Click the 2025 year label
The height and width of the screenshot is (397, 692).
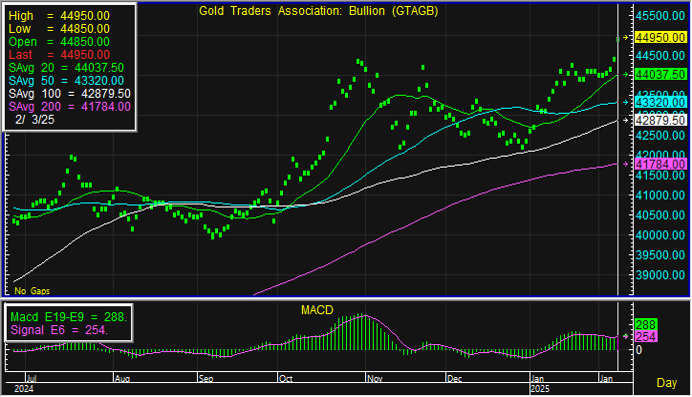click(x=540, y=389)
